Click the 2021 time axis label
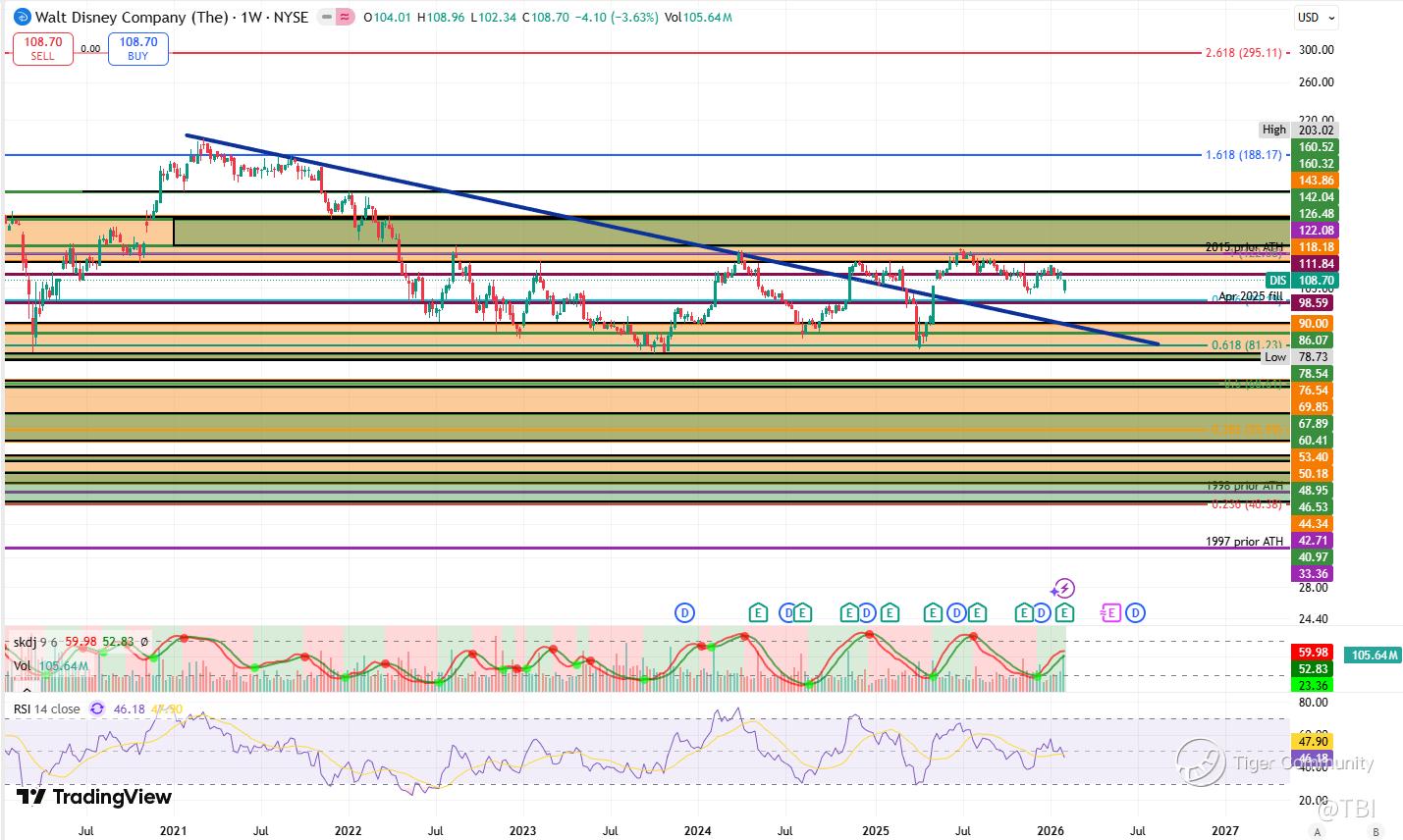The height and width of the screenshot is (840, 1403). pos(174,830)
